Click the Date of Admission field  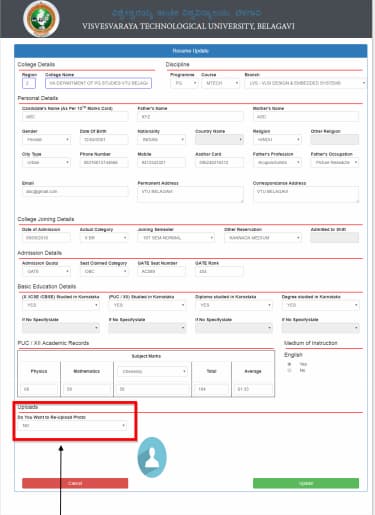click(x=46, y=238)
